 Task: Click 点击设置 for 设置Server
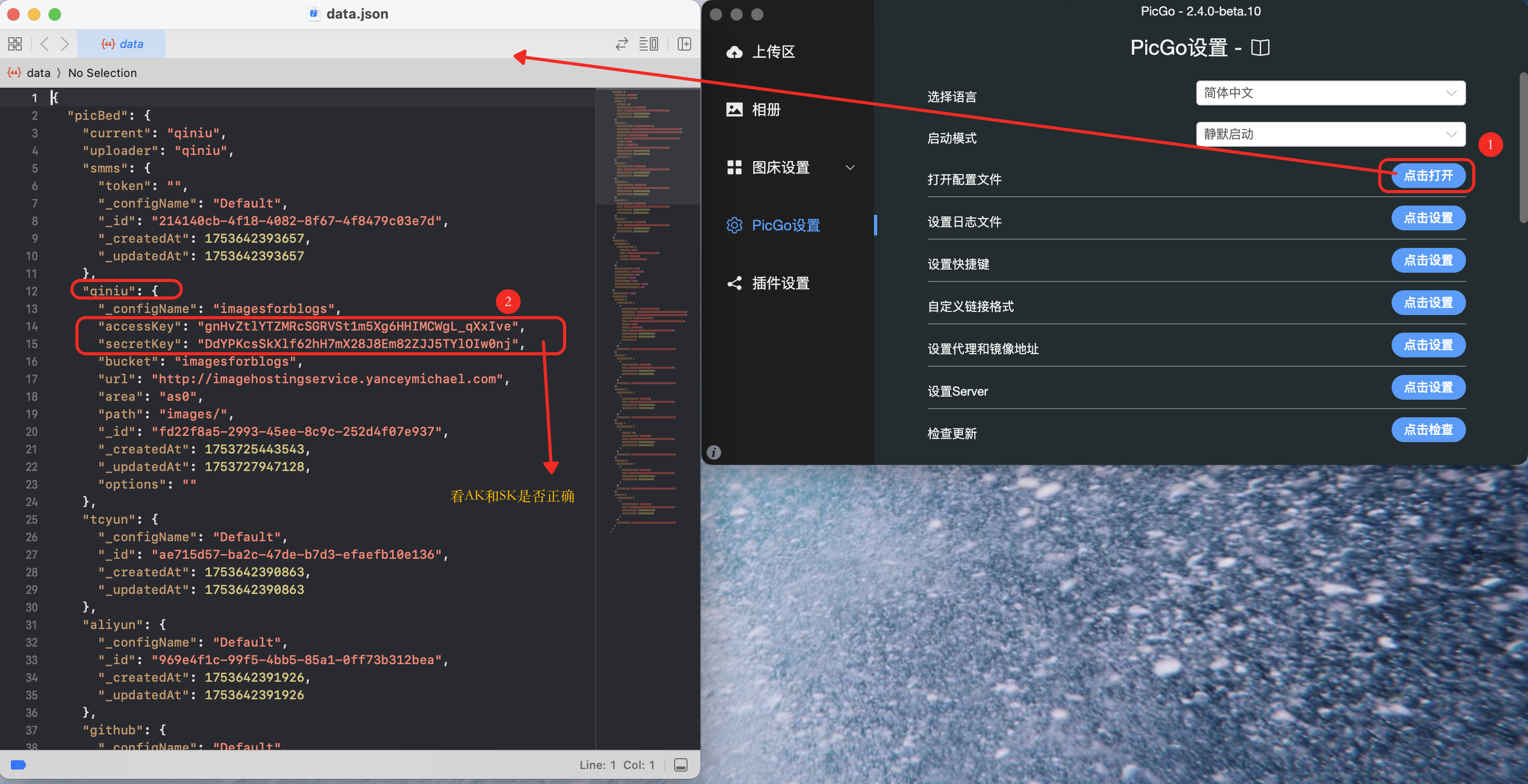(x=1428, y=387)
